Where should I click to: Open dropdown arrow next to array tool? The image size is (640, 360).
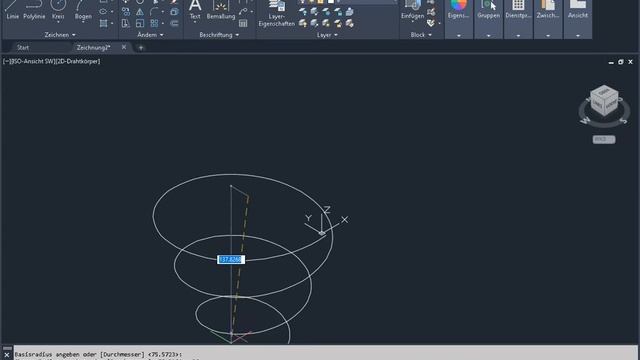click(162, 23)
